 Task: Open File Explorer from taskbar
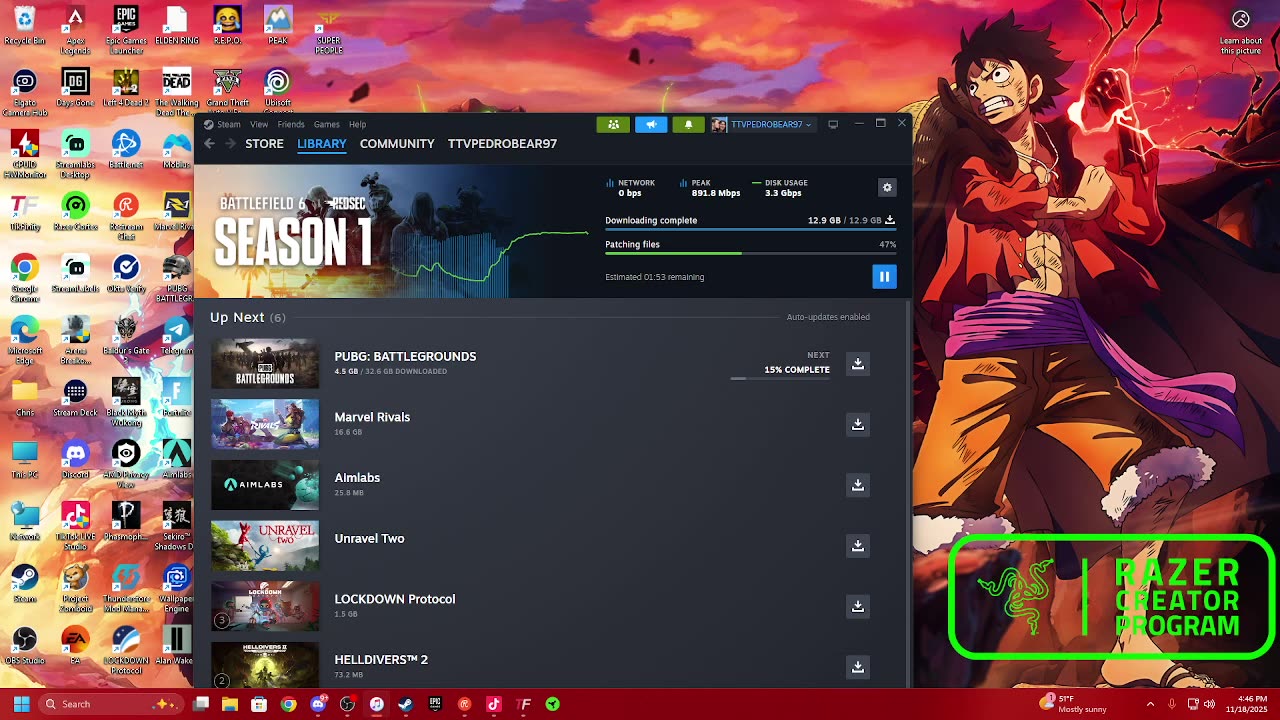tap(230, 704)
